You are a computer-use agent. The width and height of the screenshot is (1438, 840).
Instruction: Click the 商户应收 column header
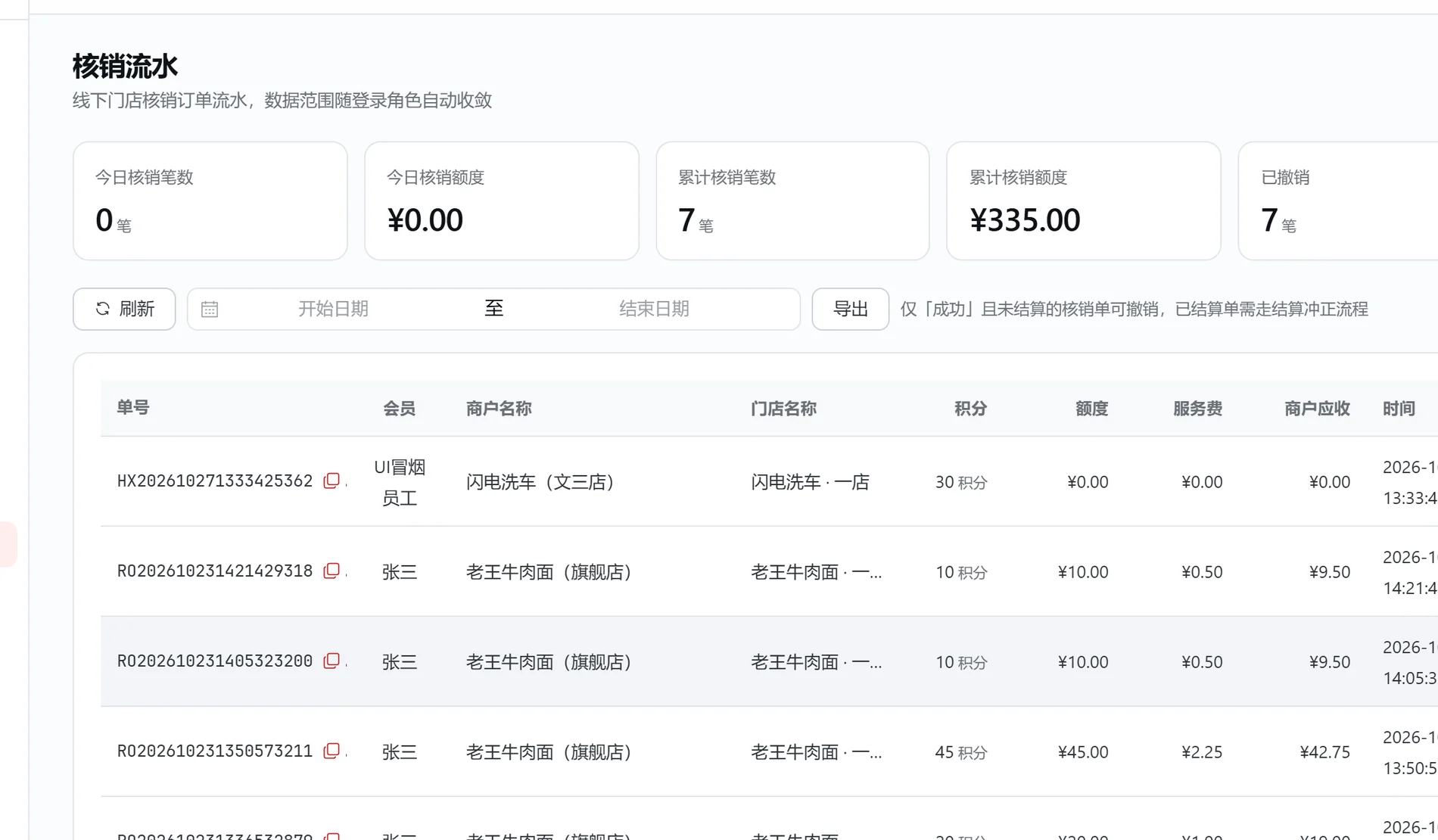(x=1317, y=409)
